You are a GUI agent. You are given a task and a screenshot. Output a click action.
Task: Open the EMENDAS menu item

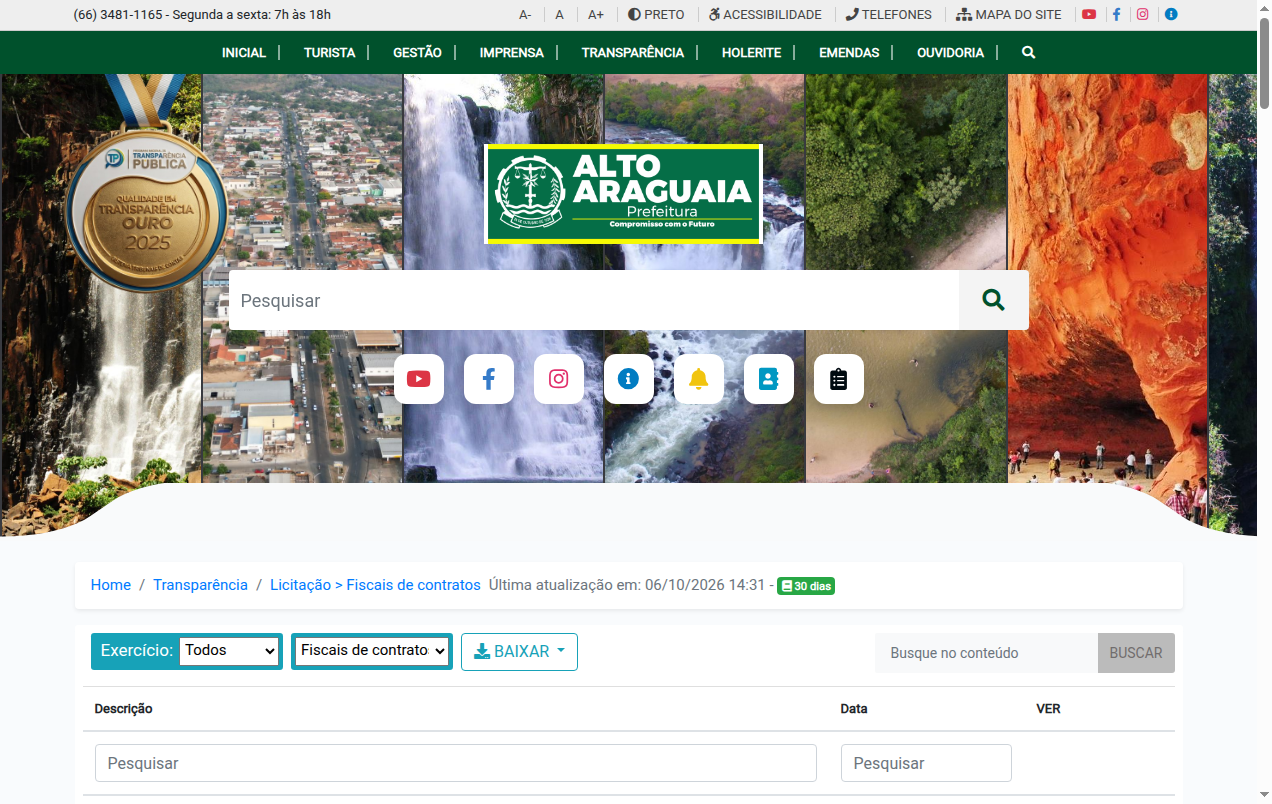click(849, 53)
